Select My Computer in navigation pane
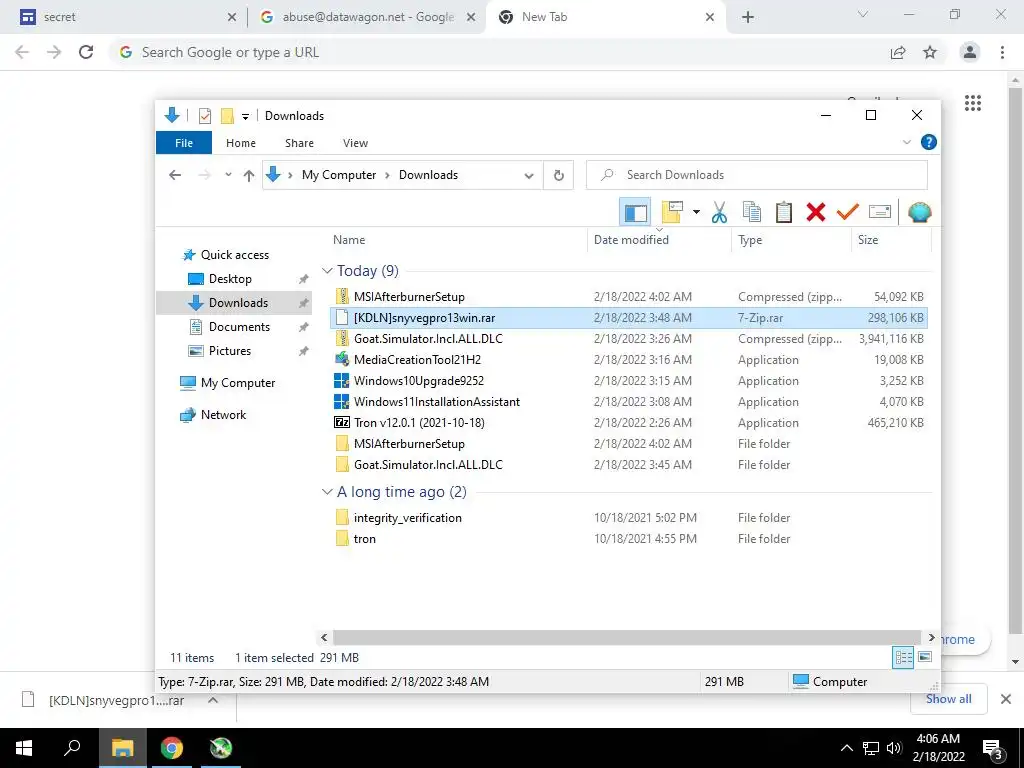 (238, 383)
